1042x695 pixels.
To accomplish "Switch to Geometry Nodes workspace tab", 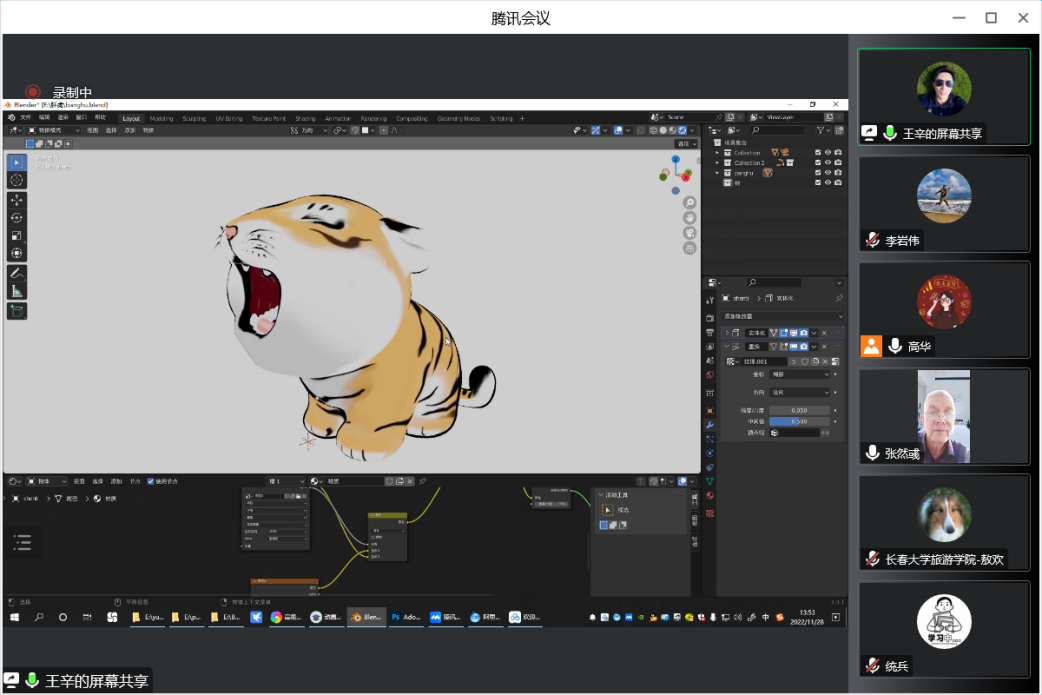I will [459, 119].
